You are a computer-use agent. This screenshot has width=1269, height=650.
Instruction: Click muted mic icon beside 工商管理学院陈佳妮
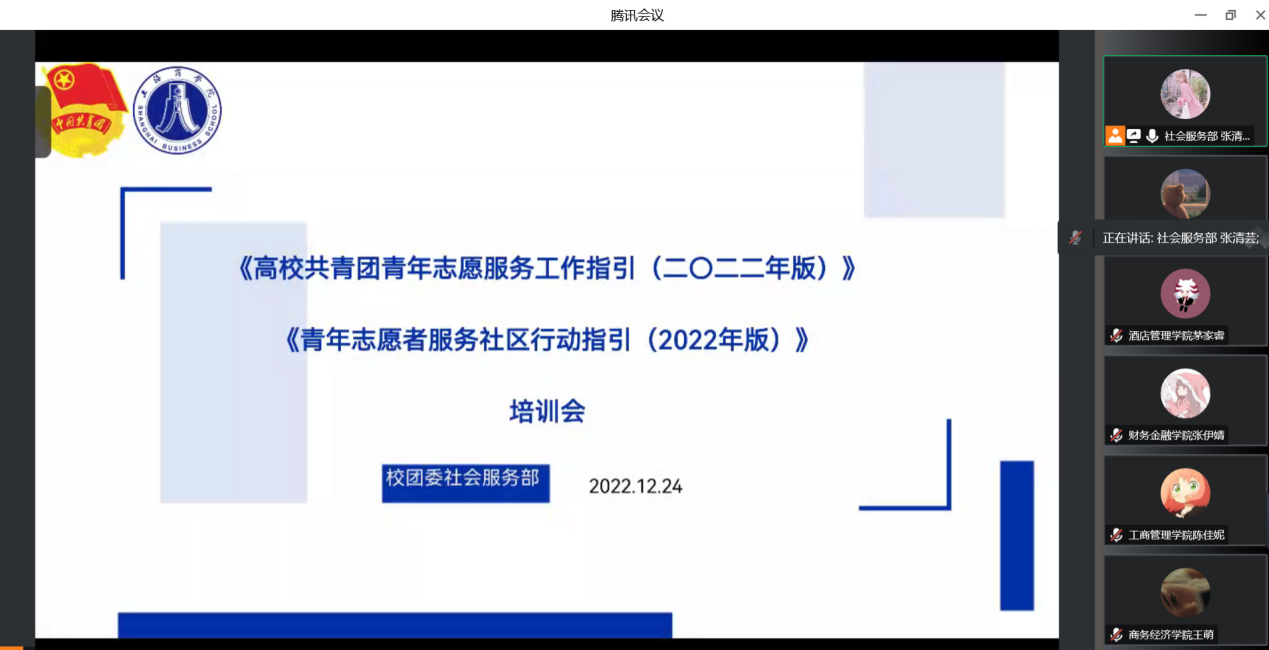tap(1116, 535)
